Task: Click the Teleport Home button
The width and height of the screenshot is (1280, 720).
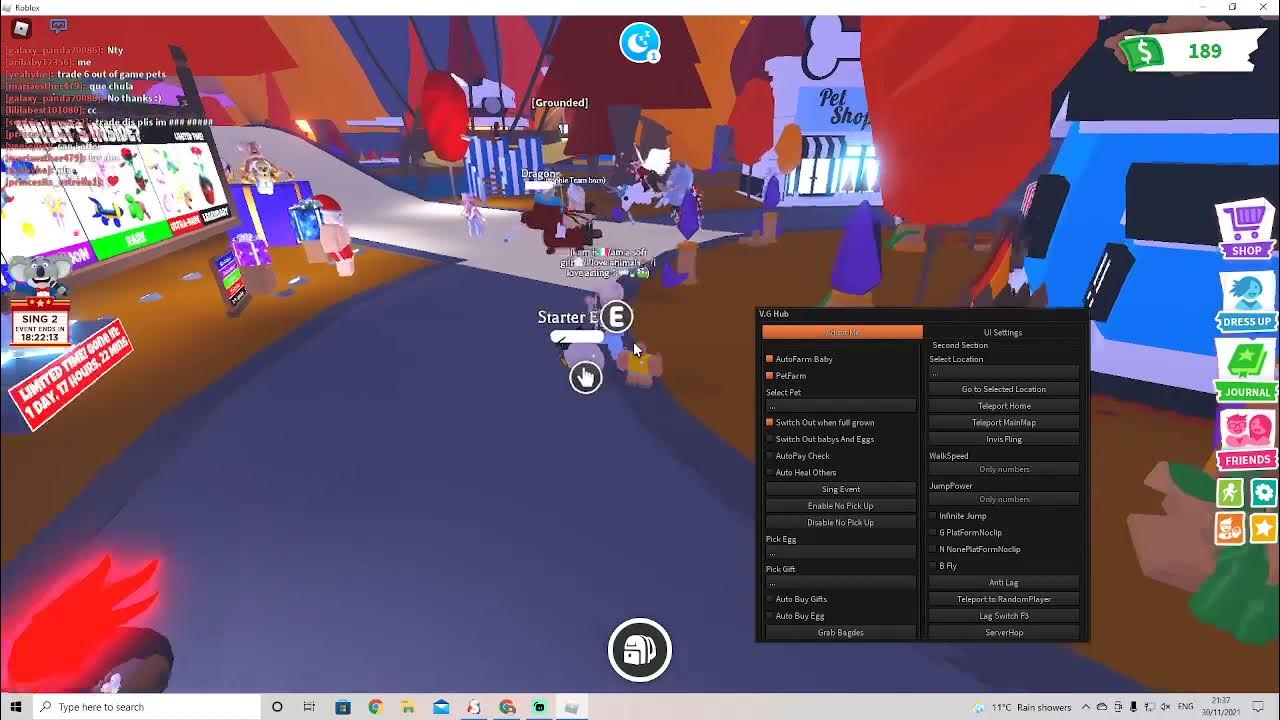Action: pyautogui.click(x=1004, y=406)
